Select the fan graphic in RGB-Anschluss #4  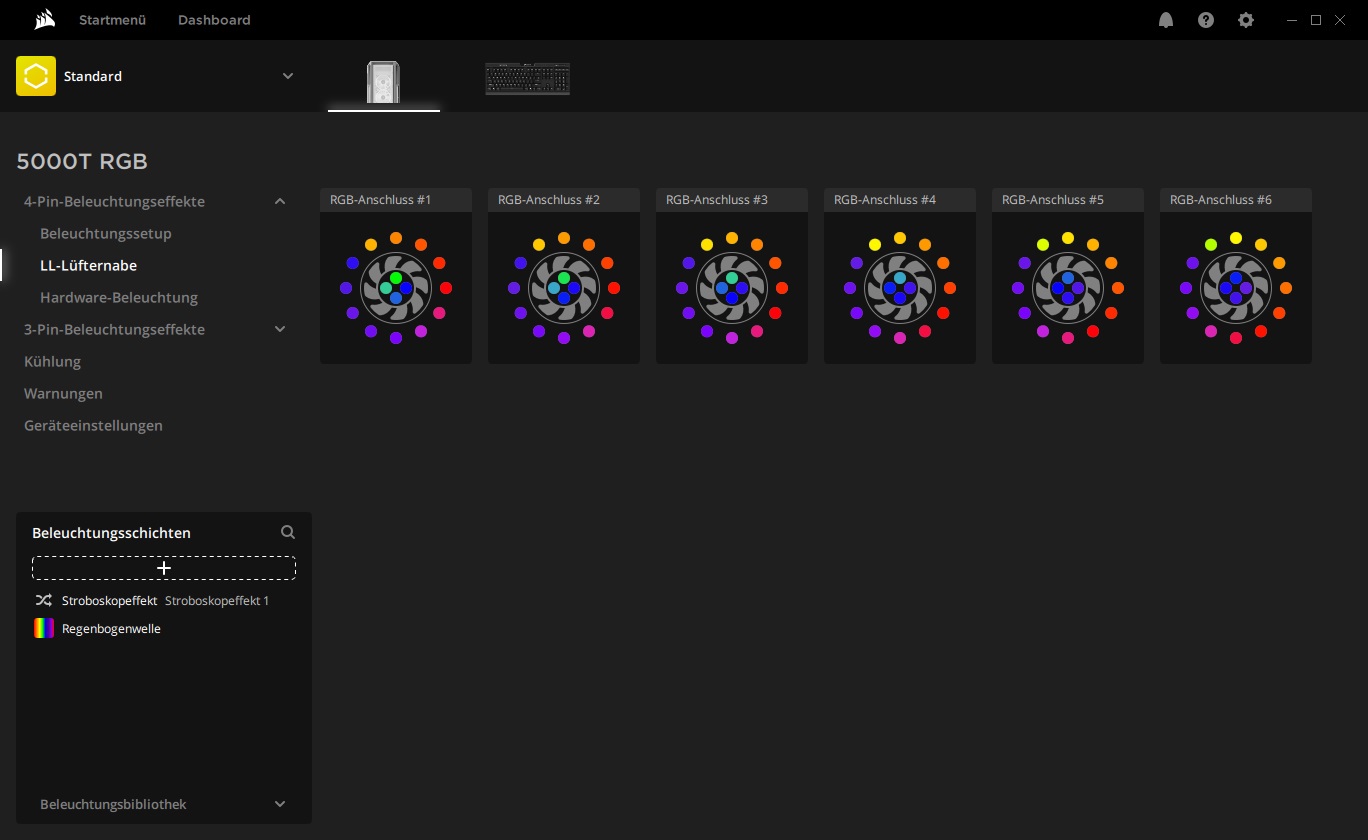click(900, 288)
